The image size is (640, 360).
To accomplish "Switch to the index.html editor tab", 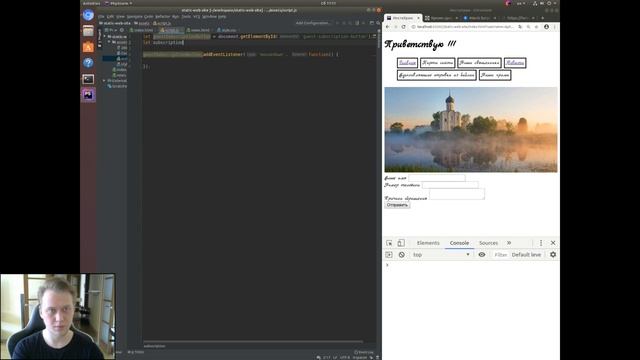I will (x=141, y=30).
